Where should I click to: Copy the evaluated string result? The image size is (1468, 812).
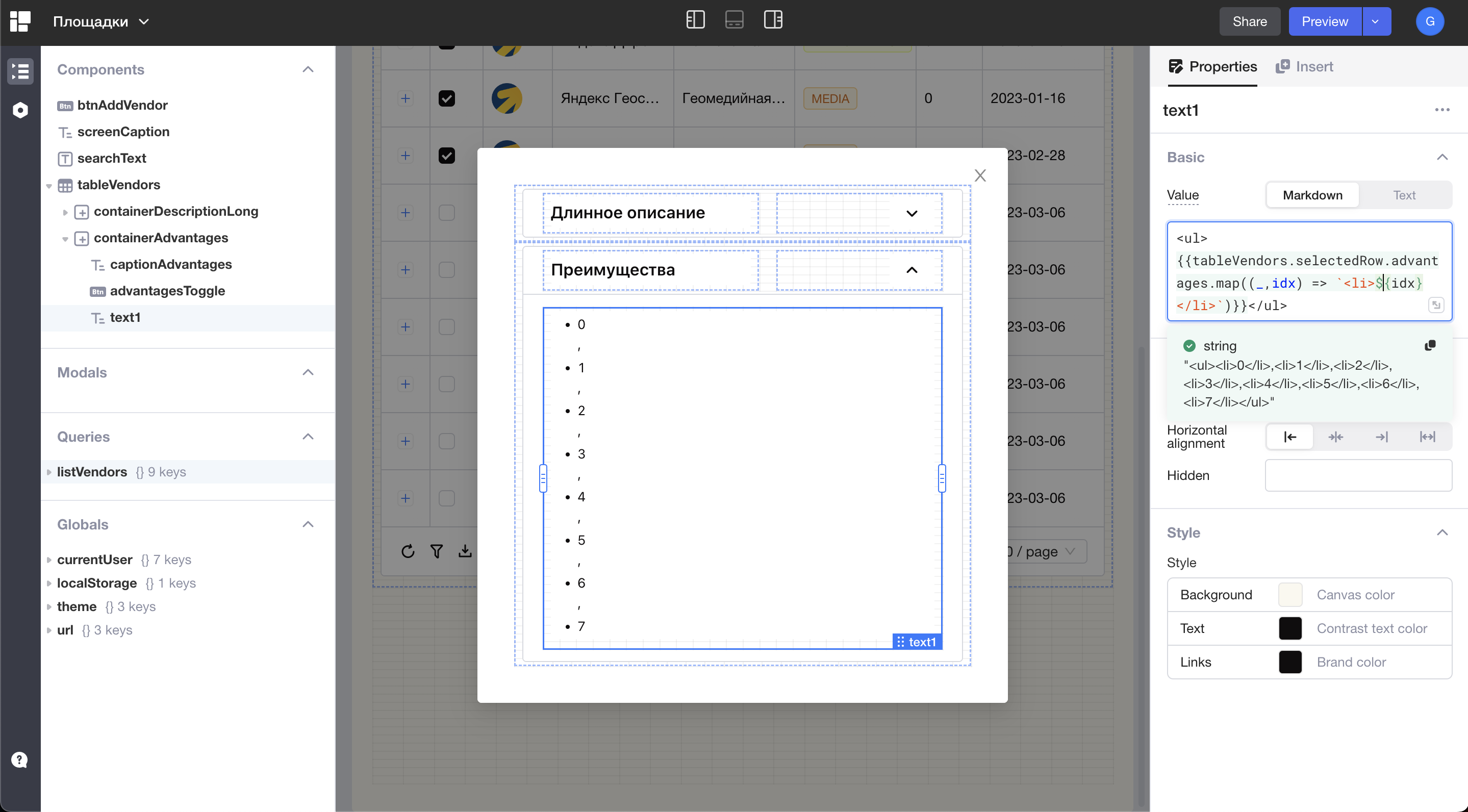coord(1430,345)
